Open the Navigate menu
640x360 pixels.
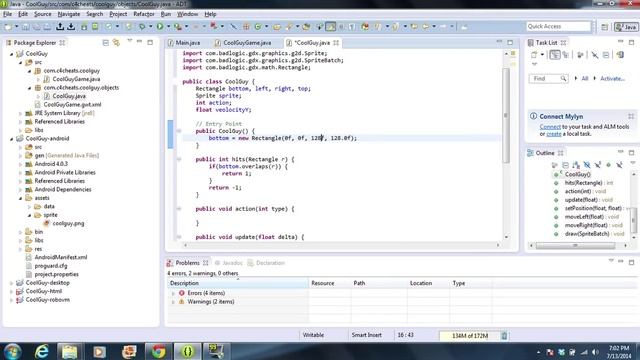(x=69, y=14)
